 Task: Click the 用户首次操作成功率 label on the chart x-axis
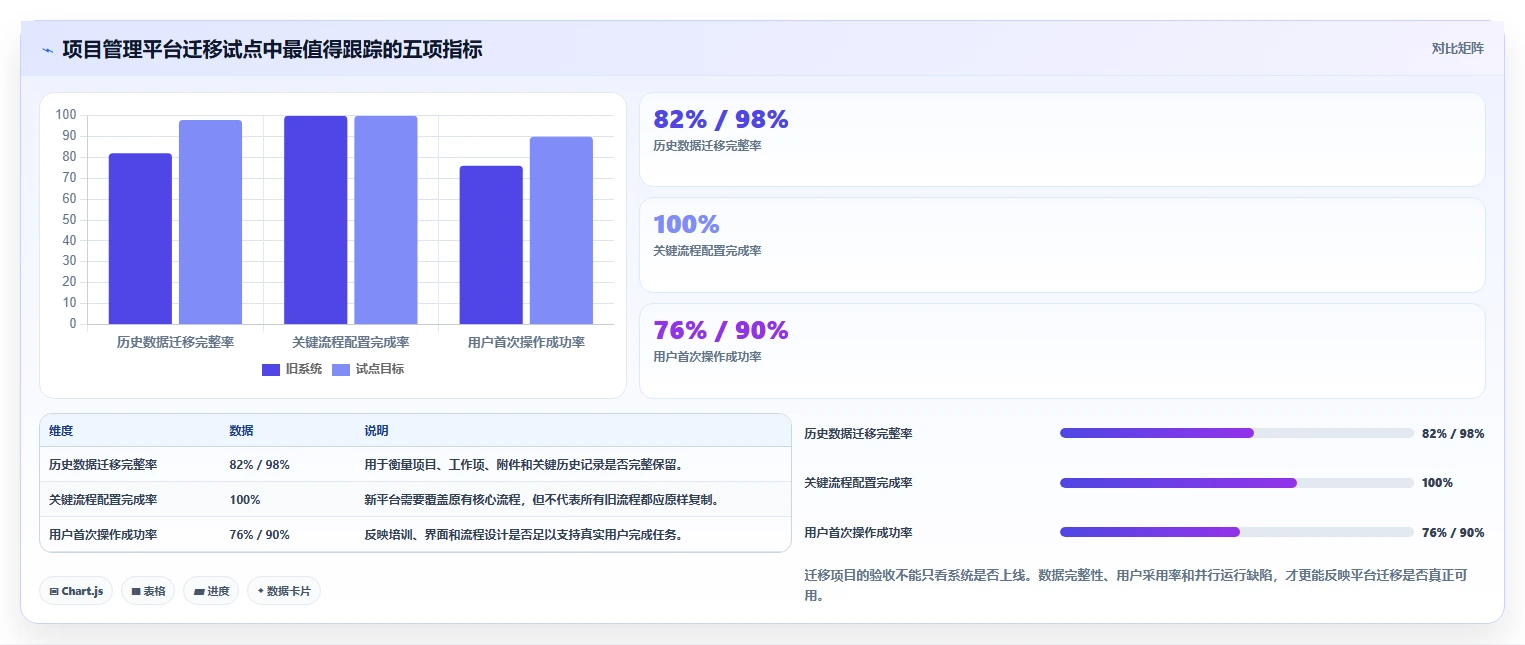click(526, 342)
